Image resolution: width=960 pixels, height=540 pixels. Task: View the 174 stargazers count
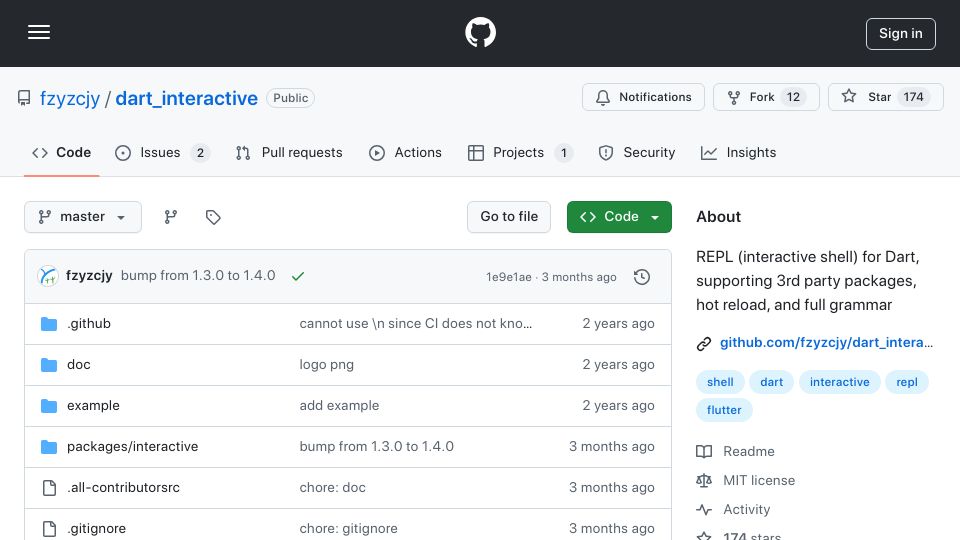coord(913,97)
